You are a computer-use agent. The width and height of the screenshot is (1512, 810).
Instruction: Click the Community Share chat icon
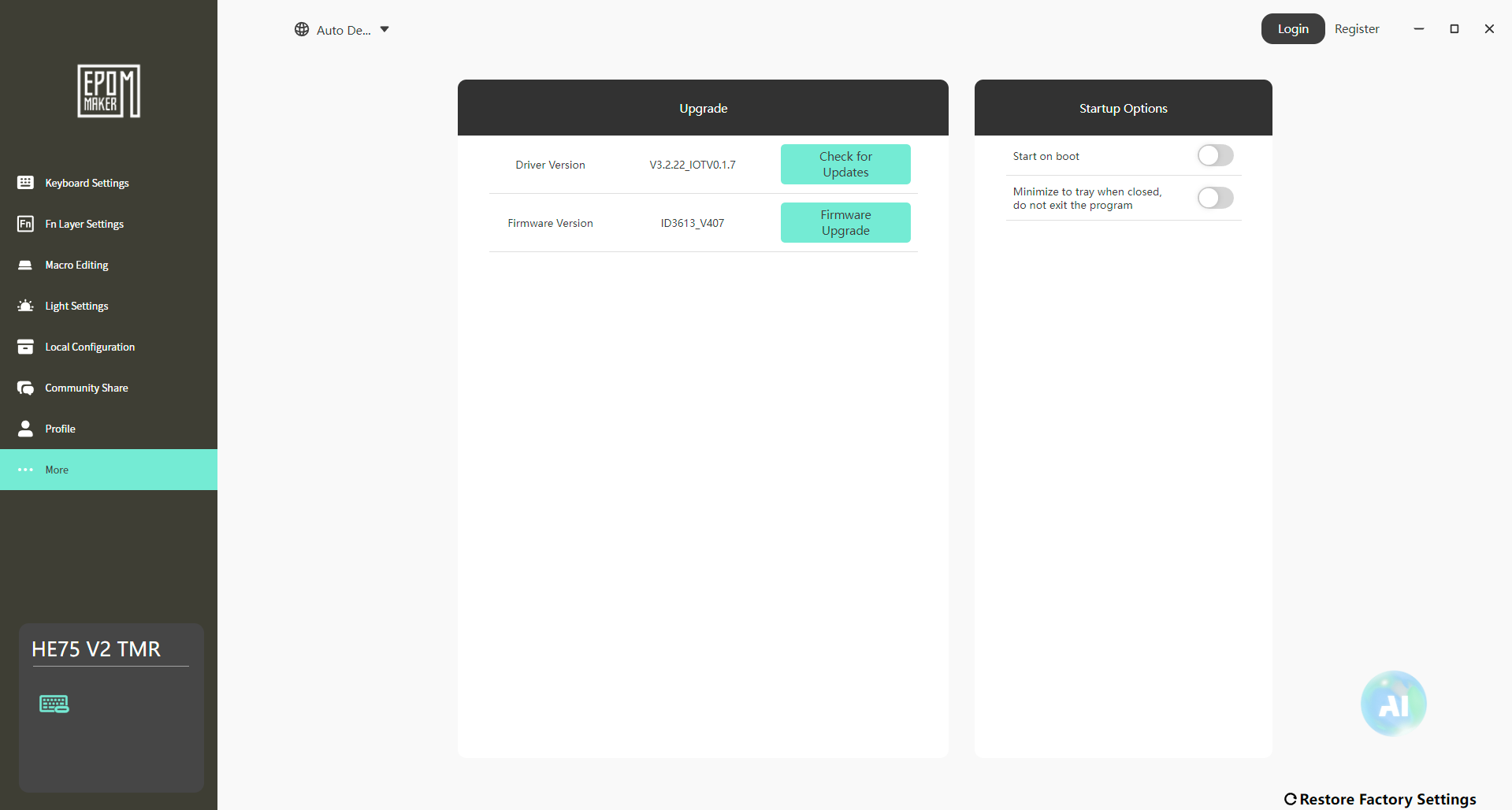click(25, 388)
